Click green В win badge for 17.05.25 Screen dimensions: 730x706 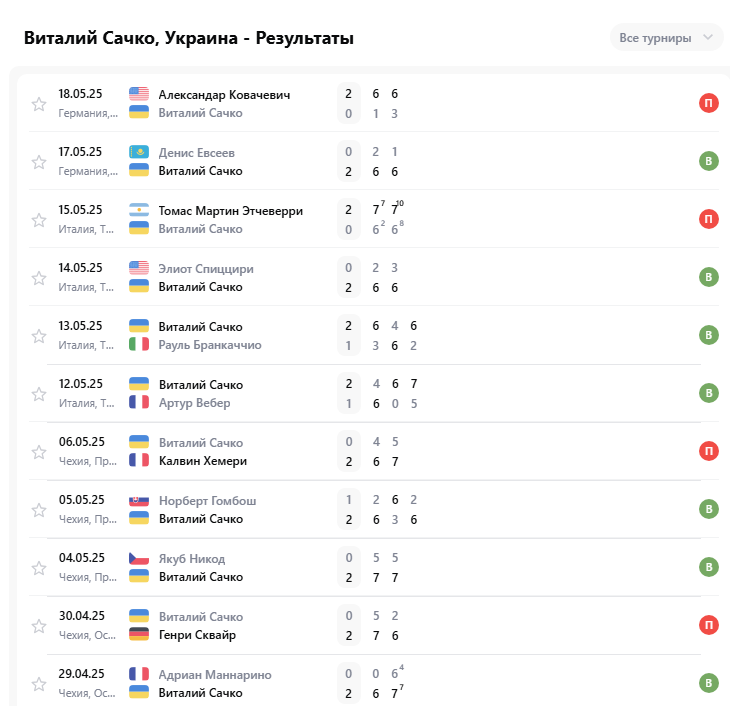coord(709,161)
